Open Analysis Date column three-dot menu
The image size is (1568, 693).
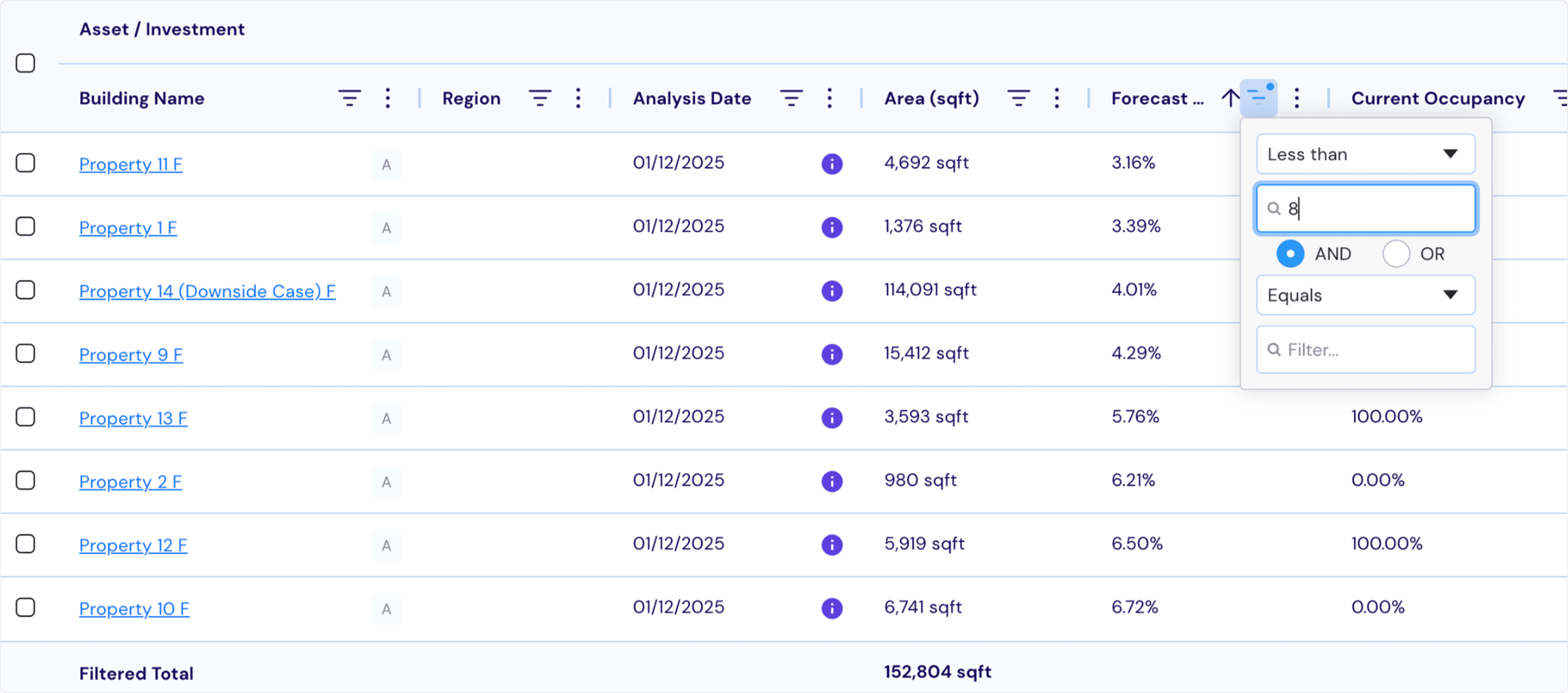coord(829,98)
